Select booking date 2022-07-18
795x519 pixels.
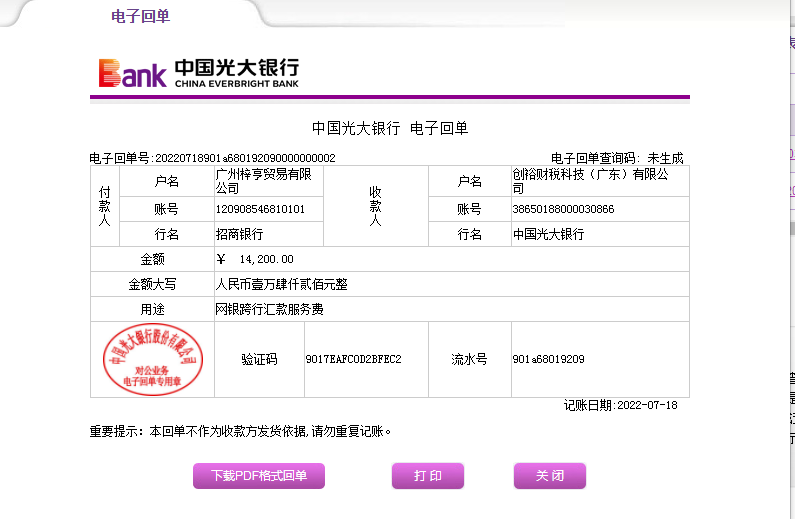tap(647, 405)
